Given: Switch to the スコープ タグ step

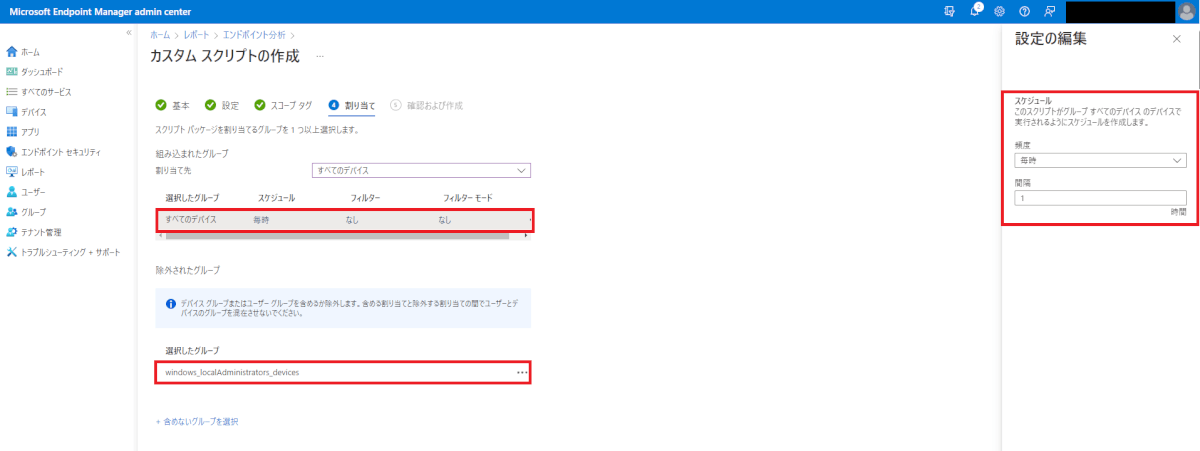Looking at the screenshot, I should [x=284, y=105].
